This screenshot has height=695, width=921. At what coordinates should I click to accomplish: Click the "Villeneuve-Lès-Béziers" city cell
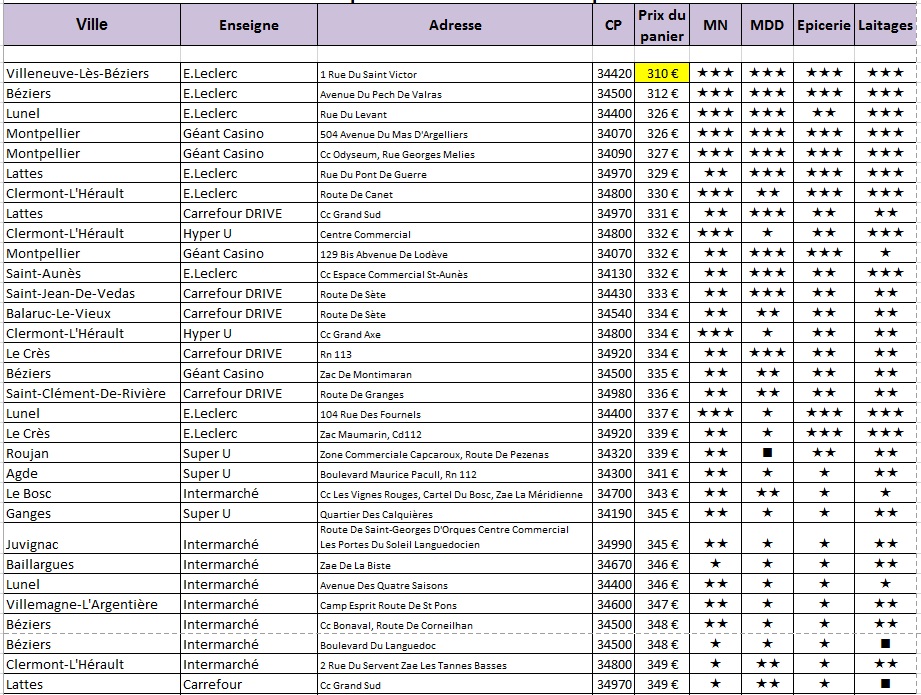pos(92,73)
